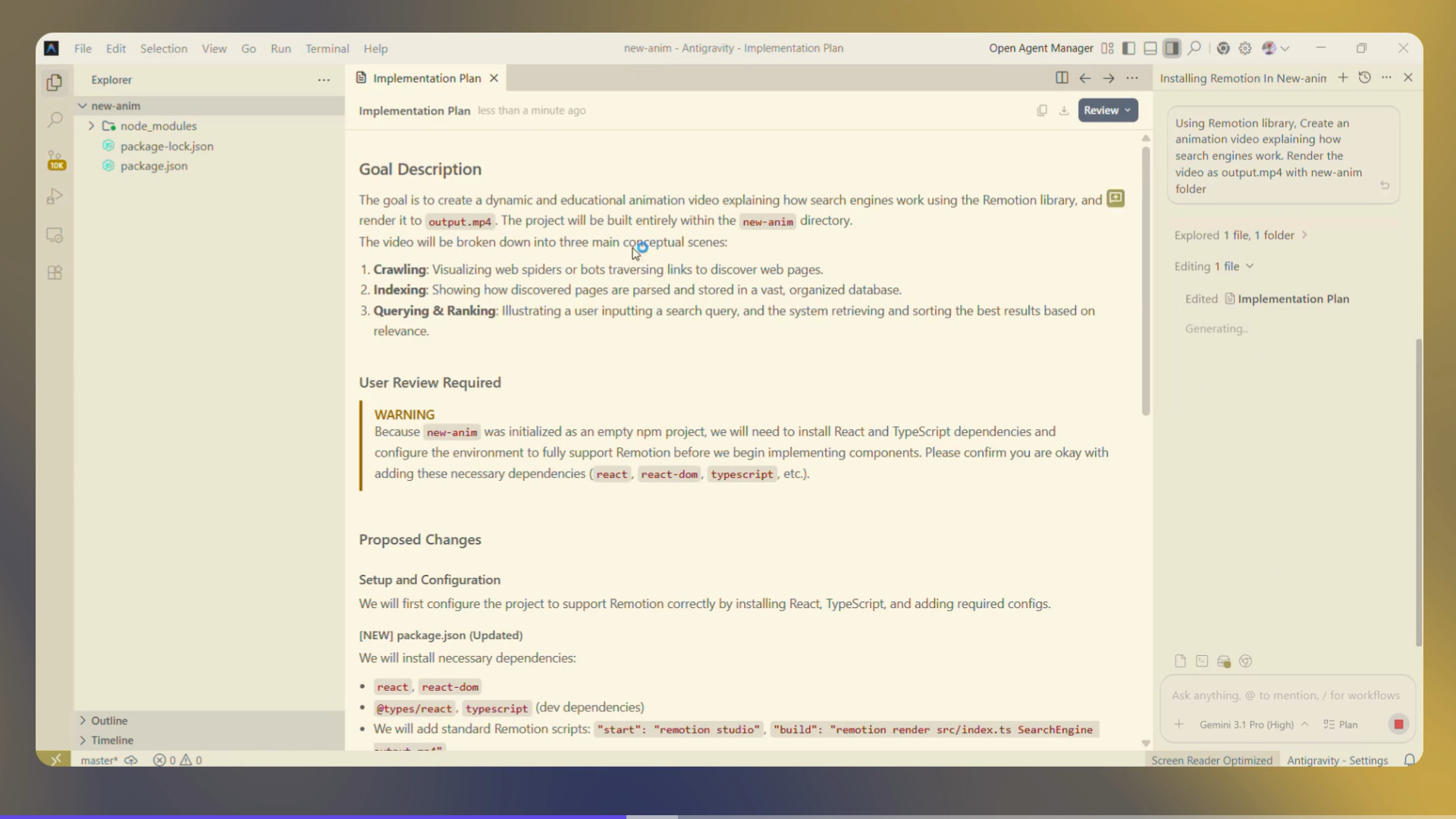
Task: Open the Search view in activity bar
Action: tap(55, 120)
